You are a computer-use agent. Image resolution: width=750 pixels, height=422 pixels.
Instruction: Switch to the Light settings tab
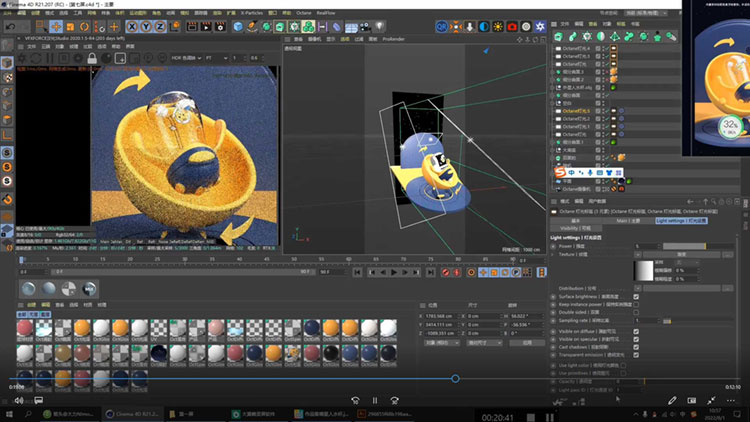[x=679, y=220]
